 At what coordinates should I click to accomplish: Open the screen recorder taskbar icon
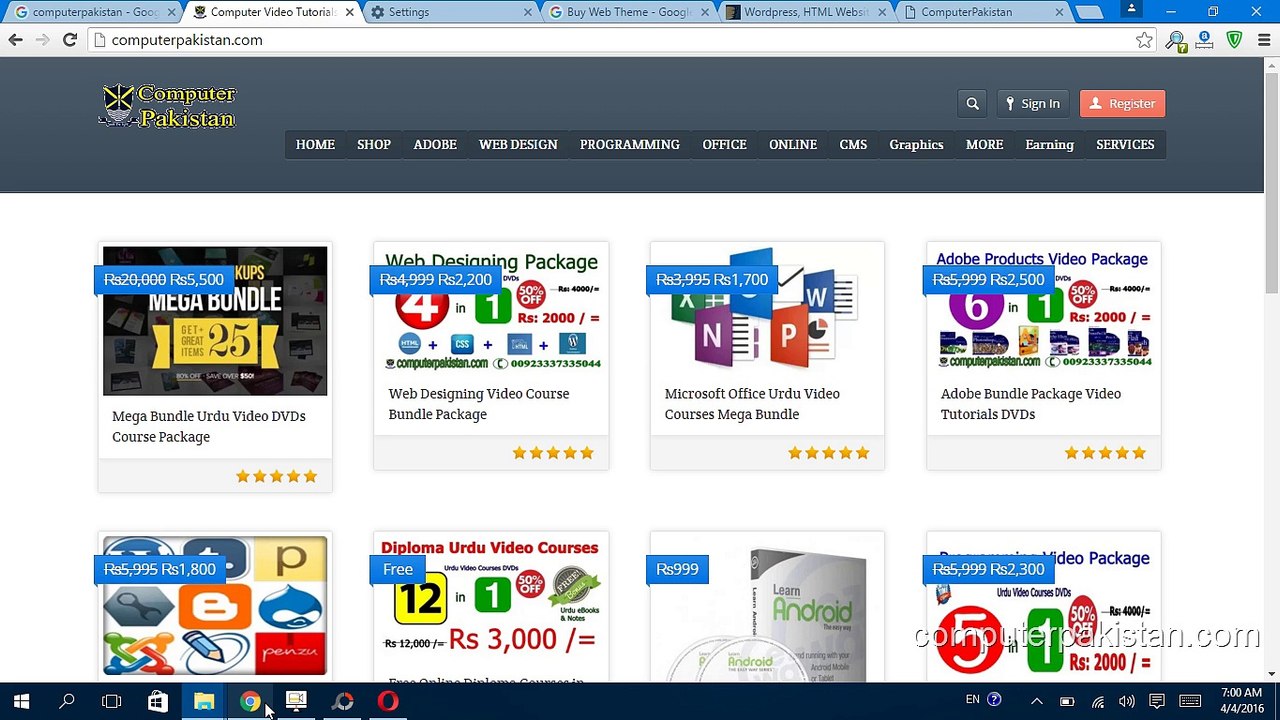(x=296, y=701)
